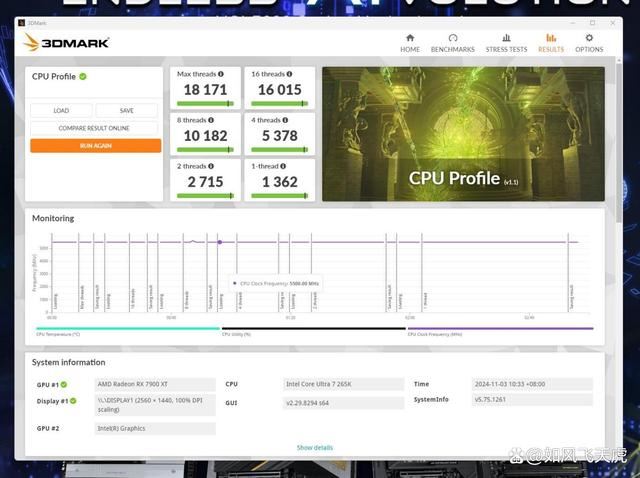The width and height of the screenshot is (640, 478).
Task: Expand system info via Show details
Action: [315, 447]
